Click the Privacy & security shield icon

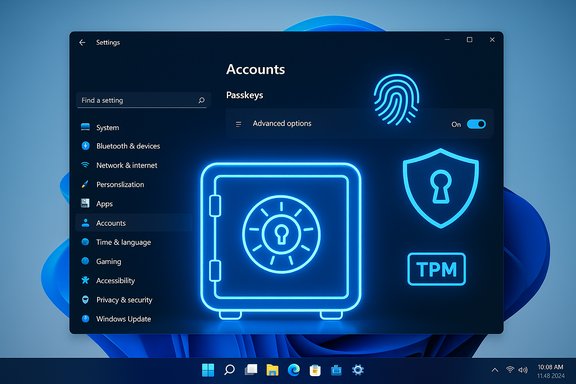[x=85, y=299]
